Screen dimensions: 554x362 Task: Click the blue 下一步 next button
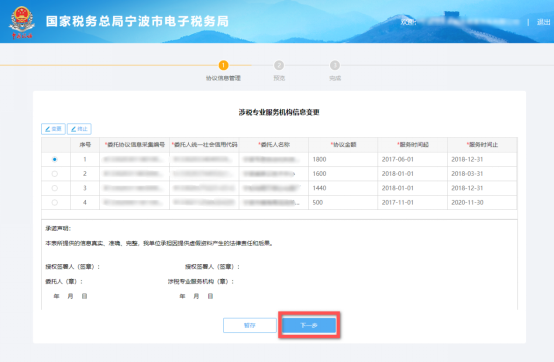point(309,325)
